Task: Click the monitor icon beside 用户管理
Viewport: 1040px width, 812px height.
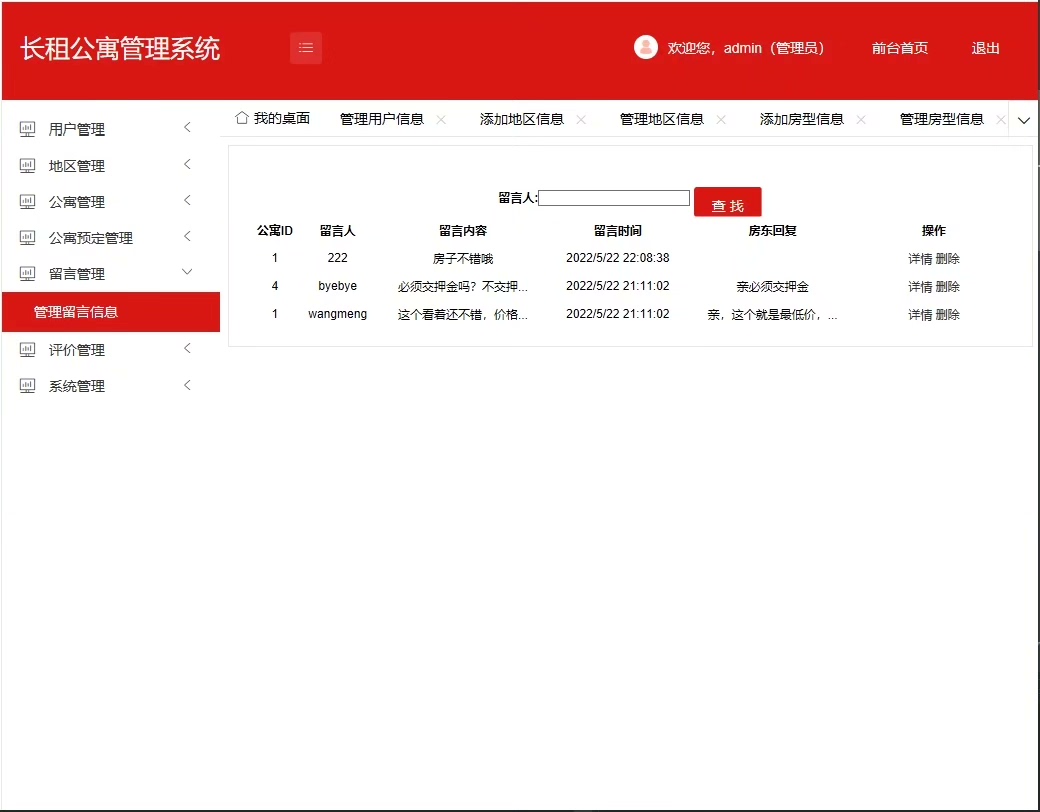Action: click(x=28, y=129)
